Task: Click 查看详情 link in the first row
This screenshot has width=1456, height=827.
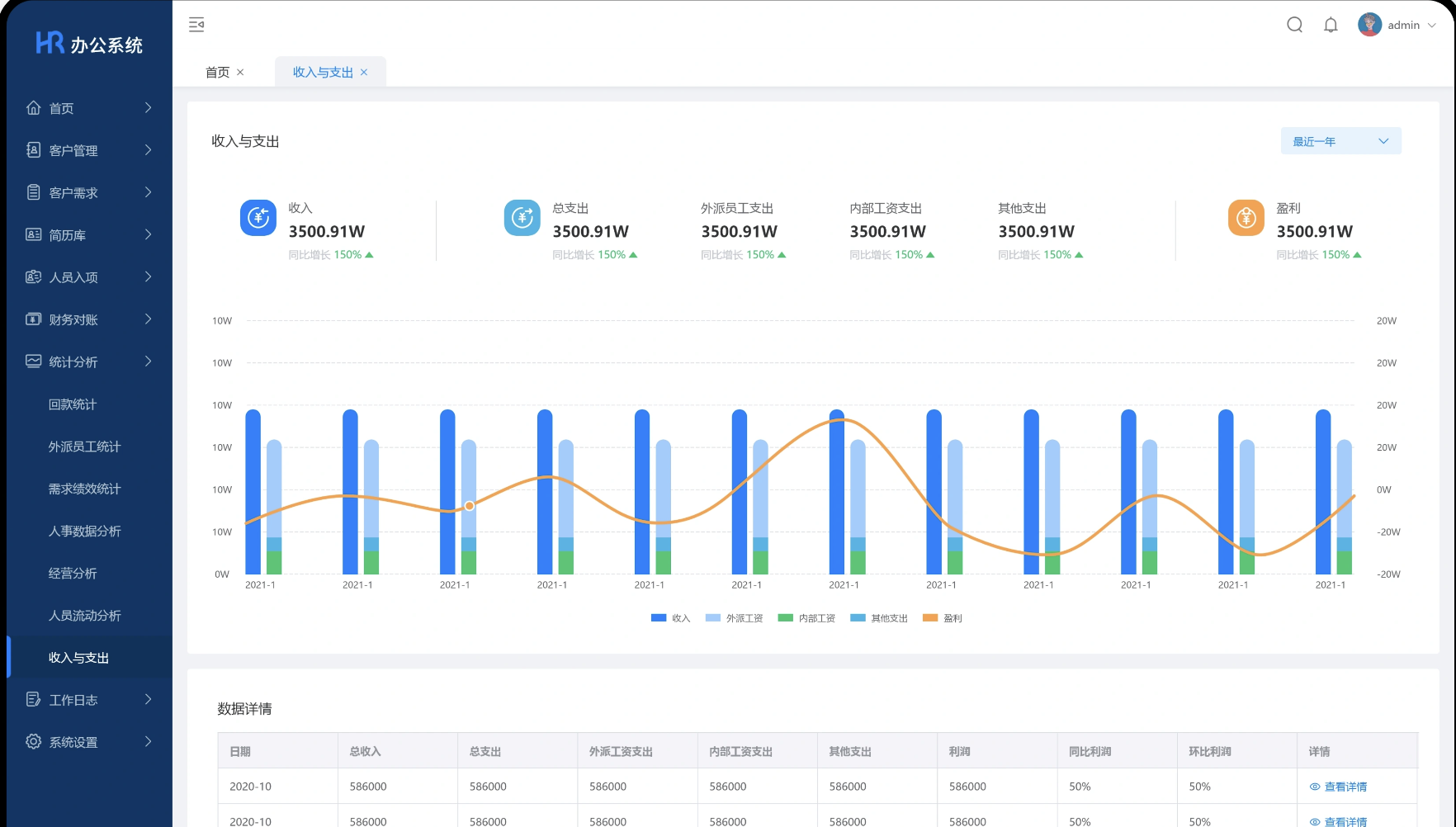Action: pyautogui.click(x=1345, y=787)
